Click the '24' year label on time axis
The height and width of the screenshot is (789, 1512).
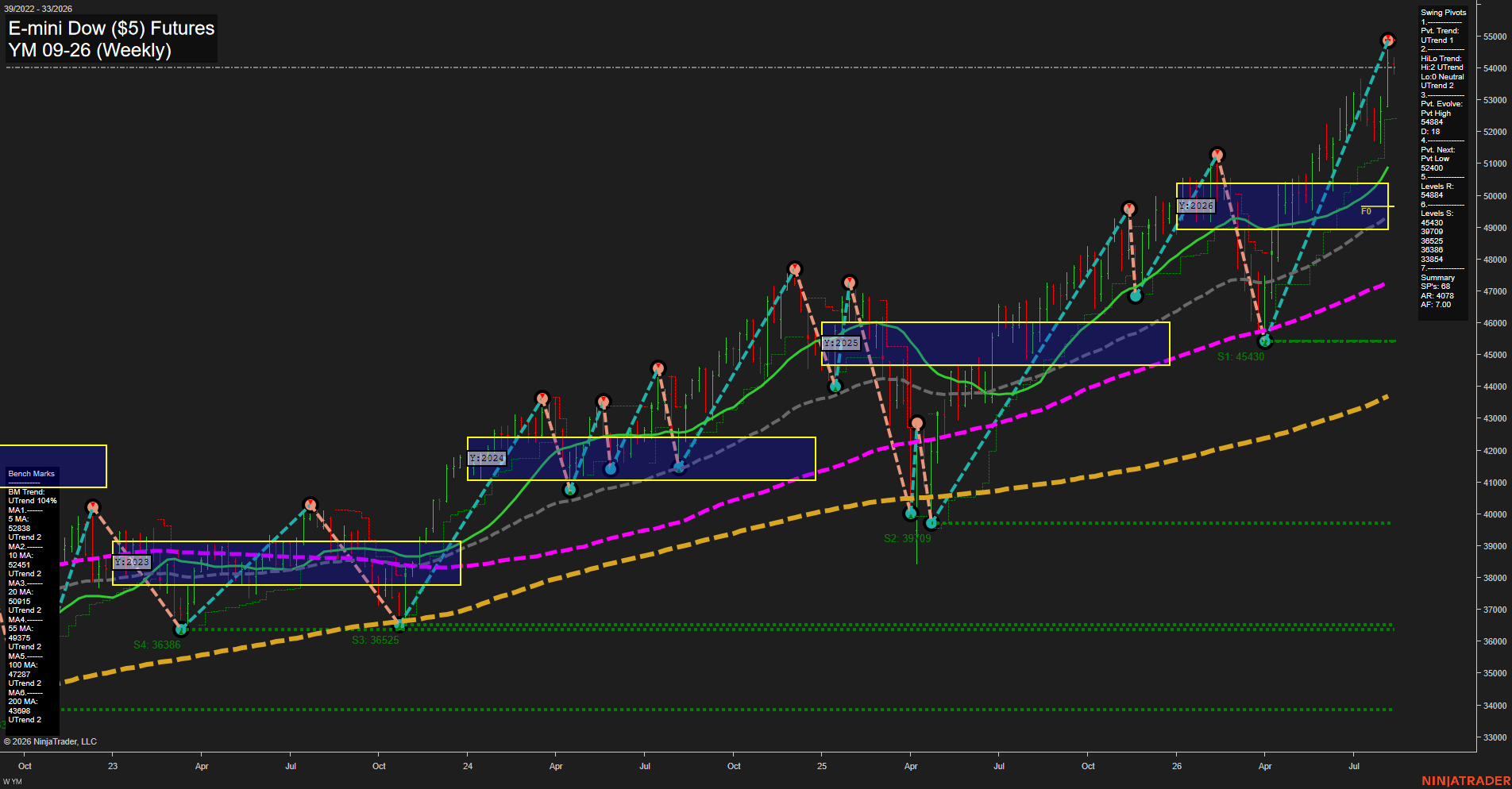pyautogui.click(x=468, y=766)
